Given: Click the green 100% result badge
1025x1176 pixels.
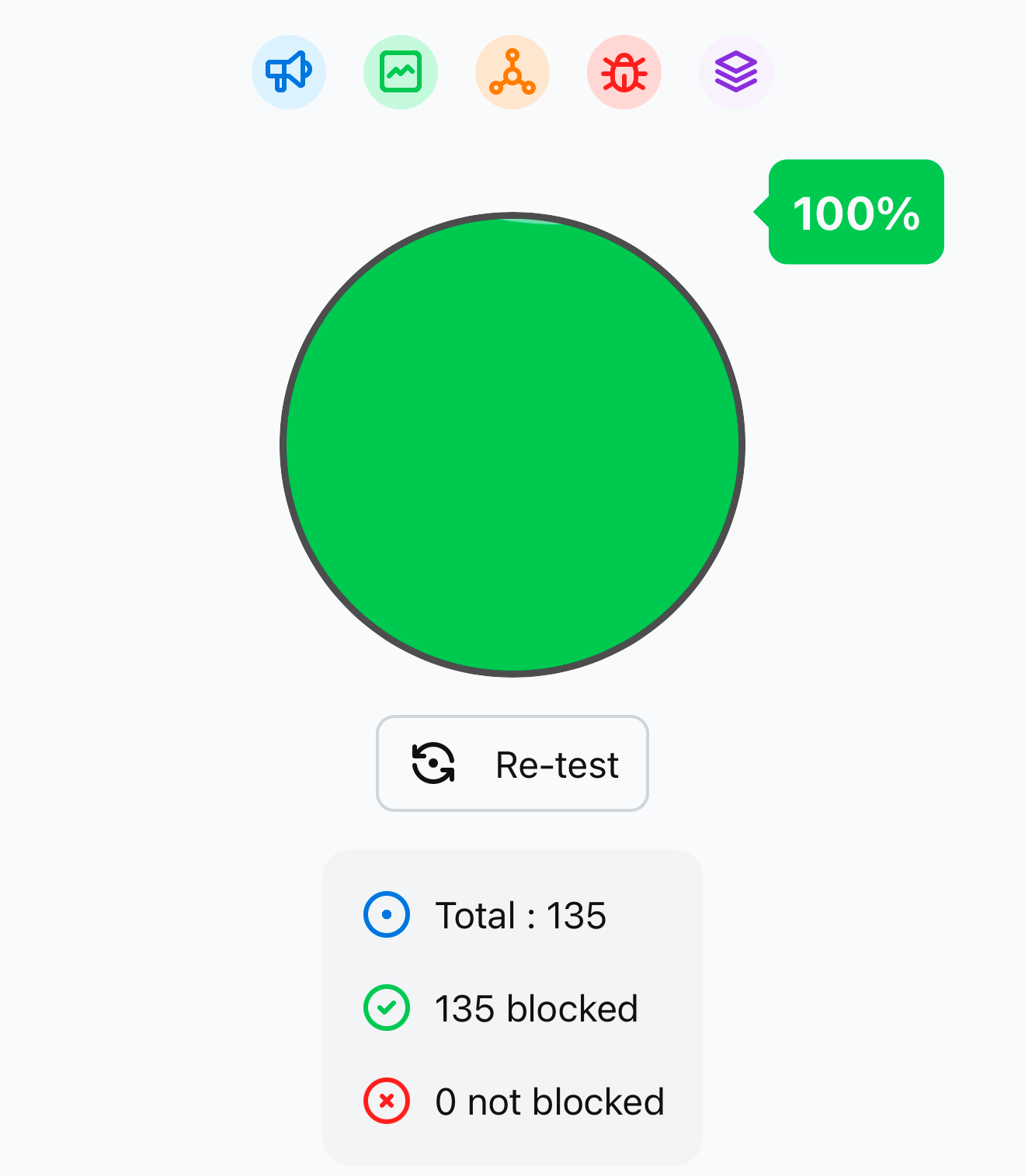Looking at the screenshot, I should [856, 212].
